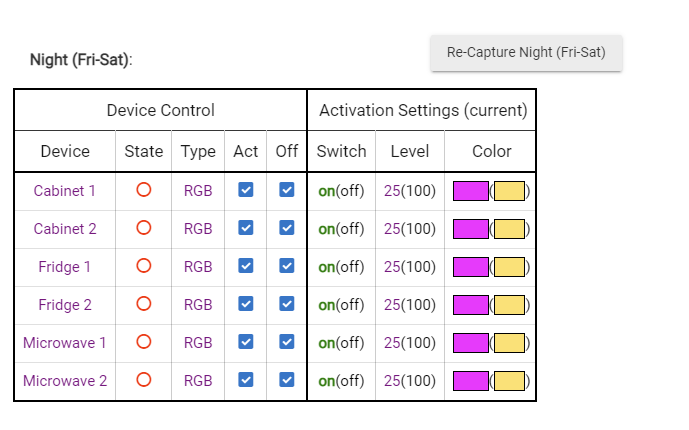
Task: Click the Cabinet 2 state circle icon
Action: [x=144, y=228]
